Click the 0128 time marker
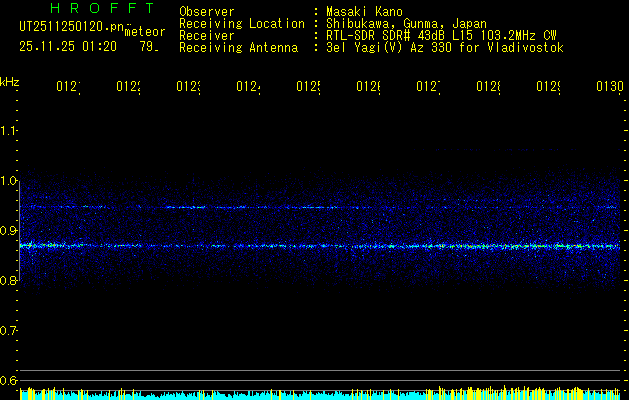This screenshot has width=629, height=400. coord(489,87)
